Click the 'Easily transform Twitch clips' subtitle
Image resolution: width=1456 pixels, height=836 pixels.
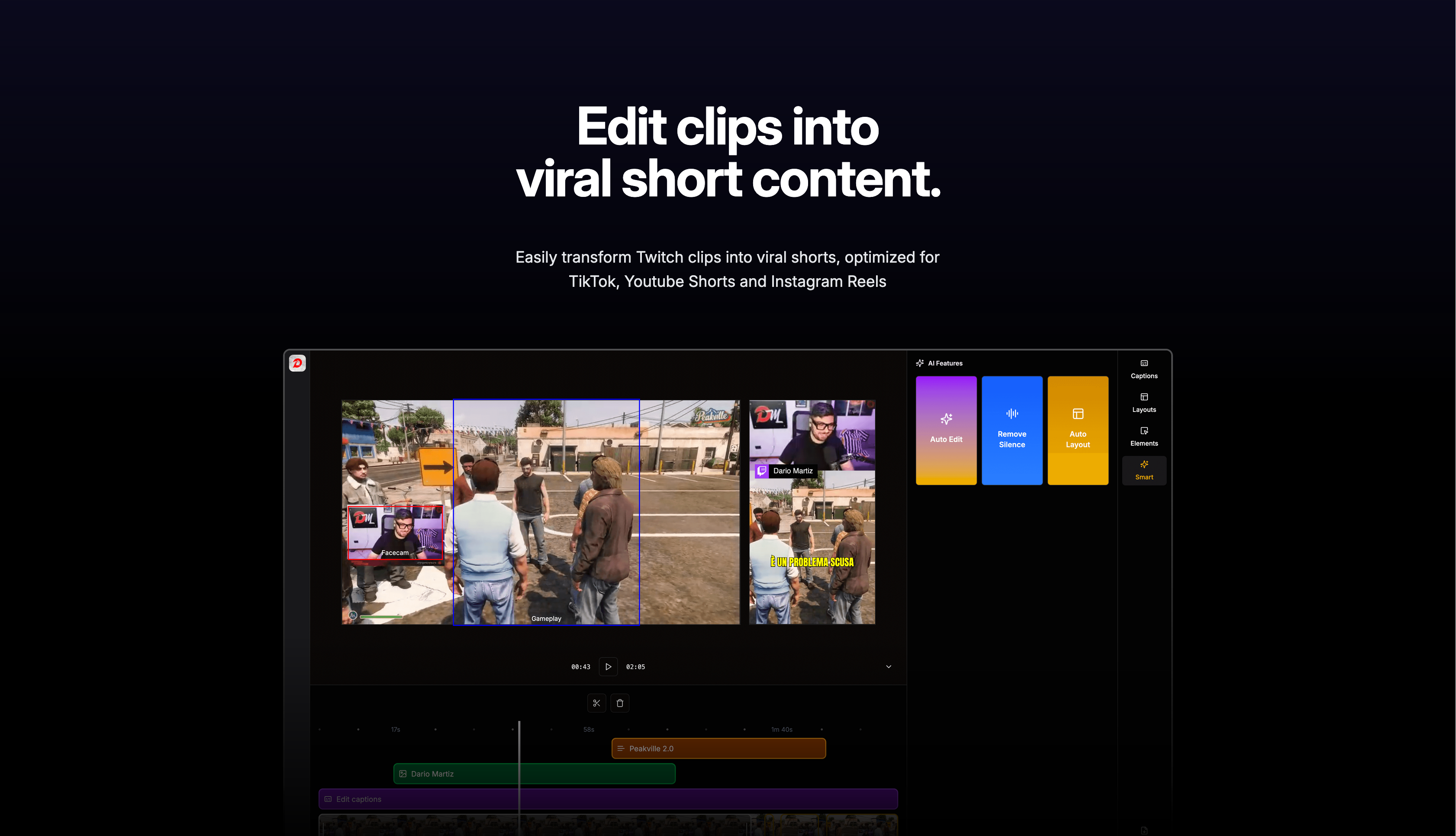(728, 269)
